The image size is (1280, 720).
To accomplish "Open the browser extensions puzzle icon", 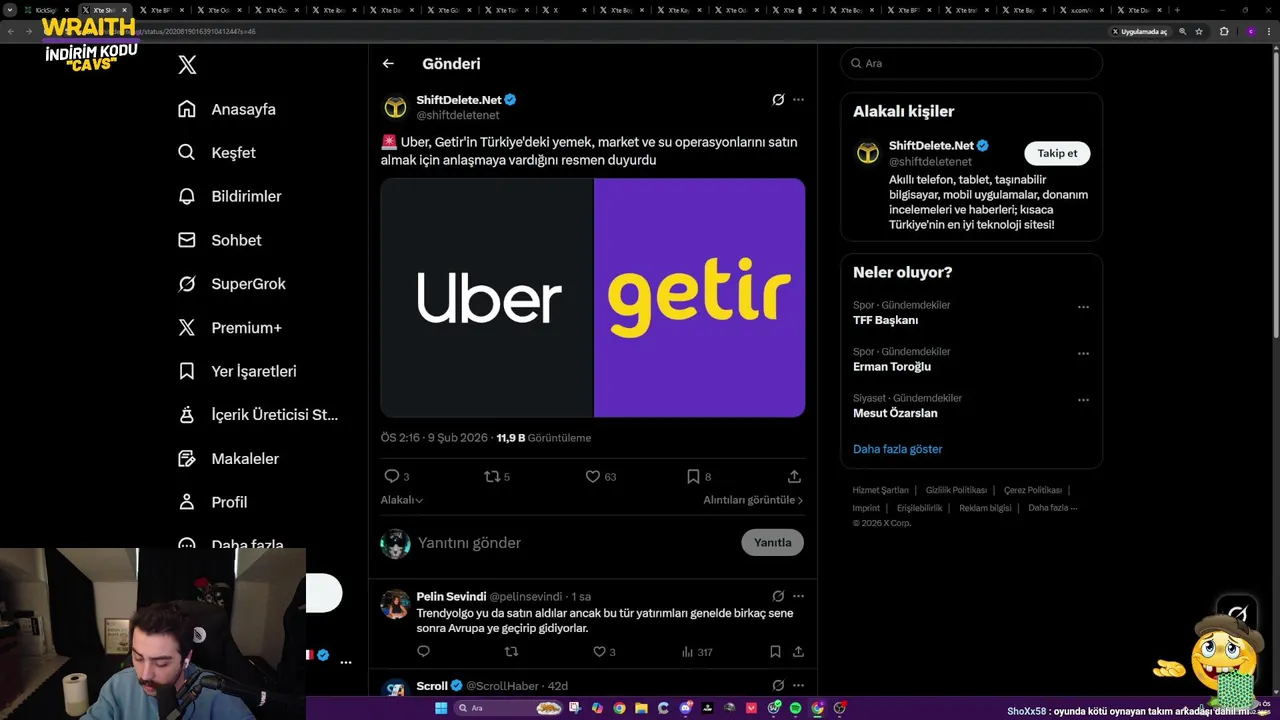I will (1224, 31).
